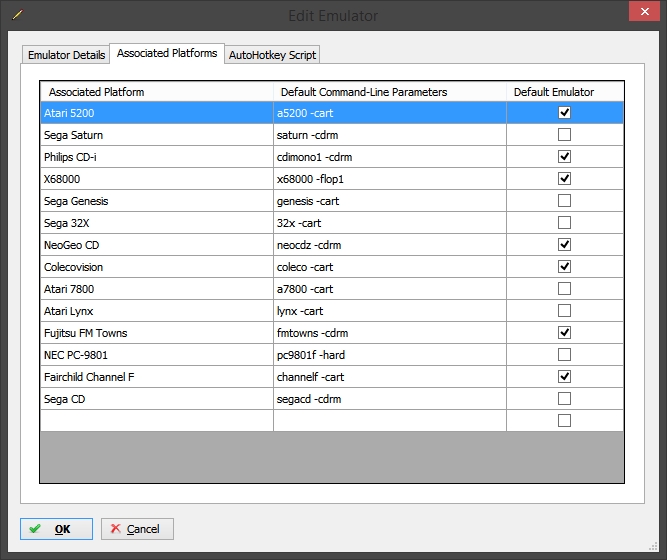The height and width of the screenshot is (560, 667).
Task: Click the empty platform cell in new row
Action: click(157, 421)
